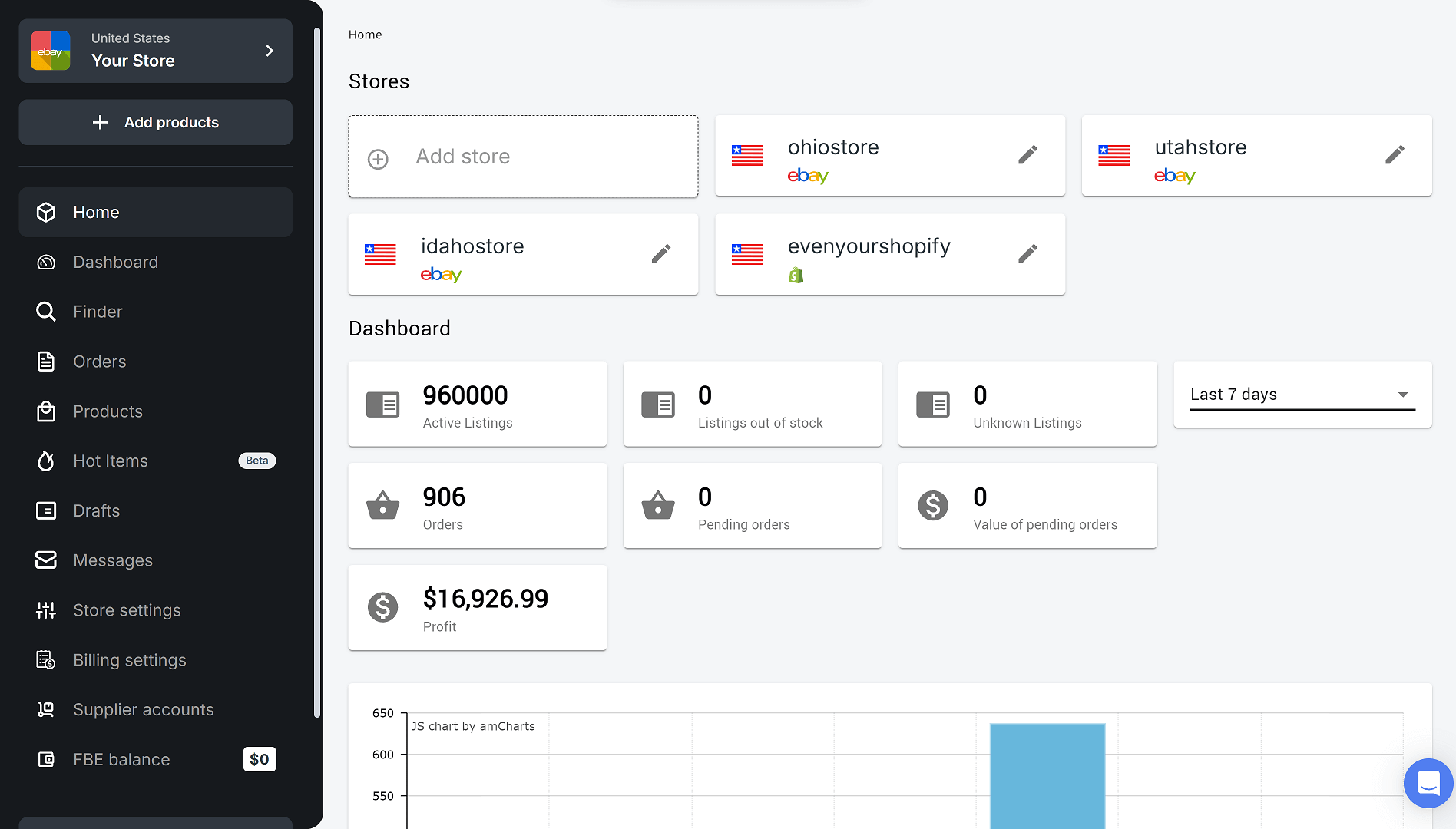The image size is (1456, 829).
Task: Click the Profit dollar sign icon
Action: click(x=382, y=607)
